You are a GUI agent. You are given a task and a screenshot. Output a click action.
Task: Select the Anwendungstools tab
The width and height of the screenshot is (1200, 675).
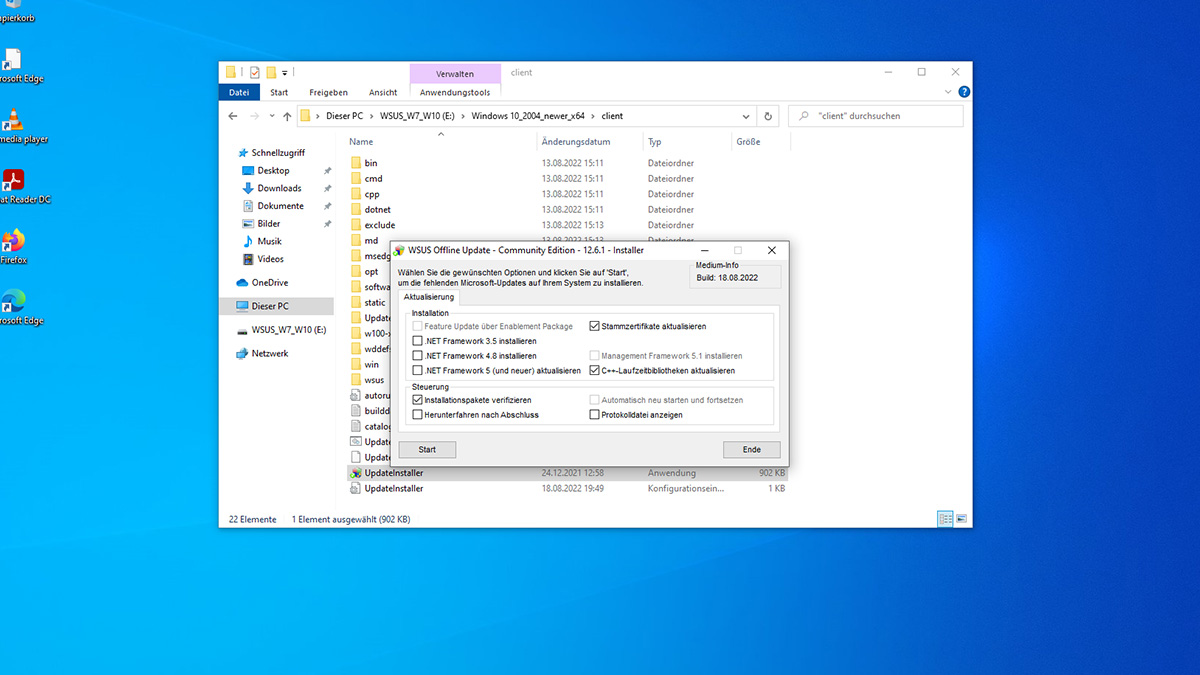click(455, 92)
